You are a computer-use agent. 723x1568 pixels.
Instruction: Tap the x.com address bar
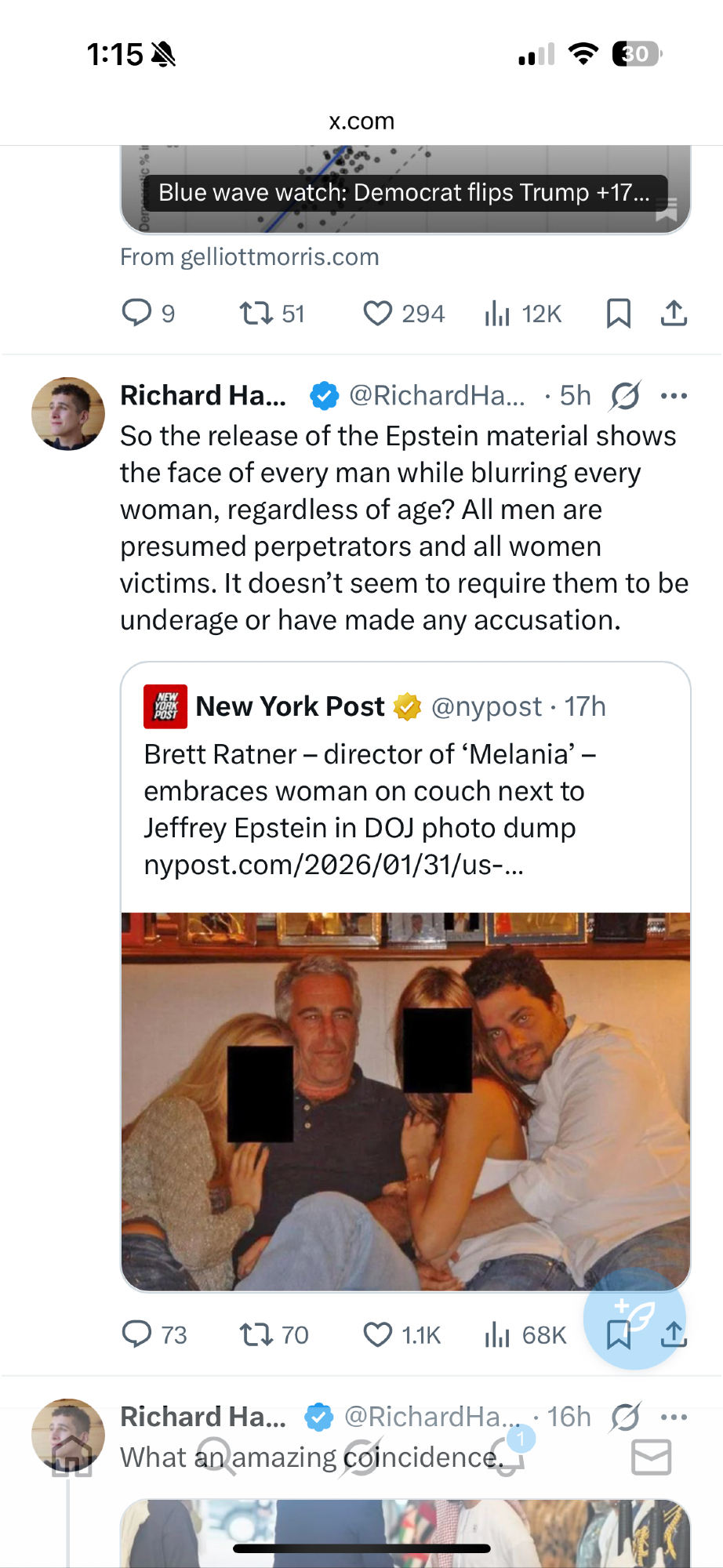(361, 122)
